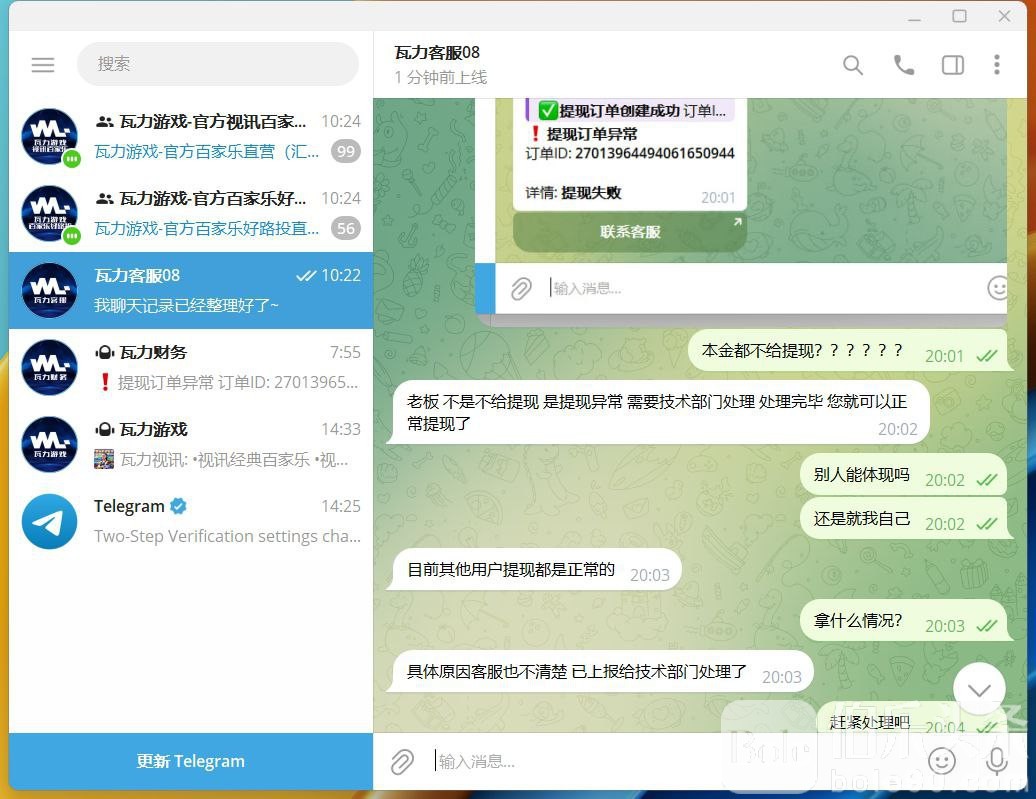
Task: Open the 瓦力游戏 channel at 14:33
Action: coord(191,444)
